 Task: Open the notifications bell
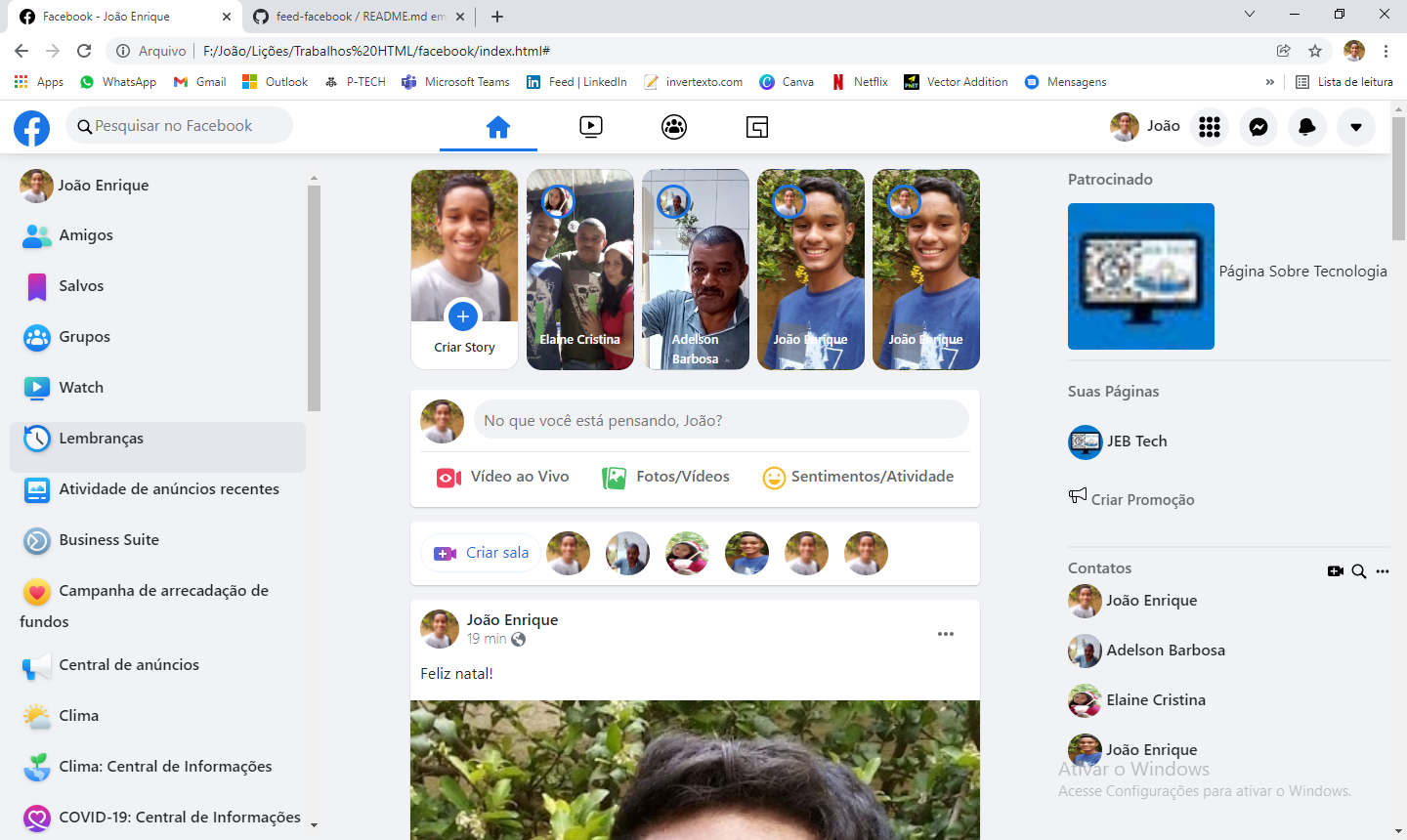point(1306,127)
